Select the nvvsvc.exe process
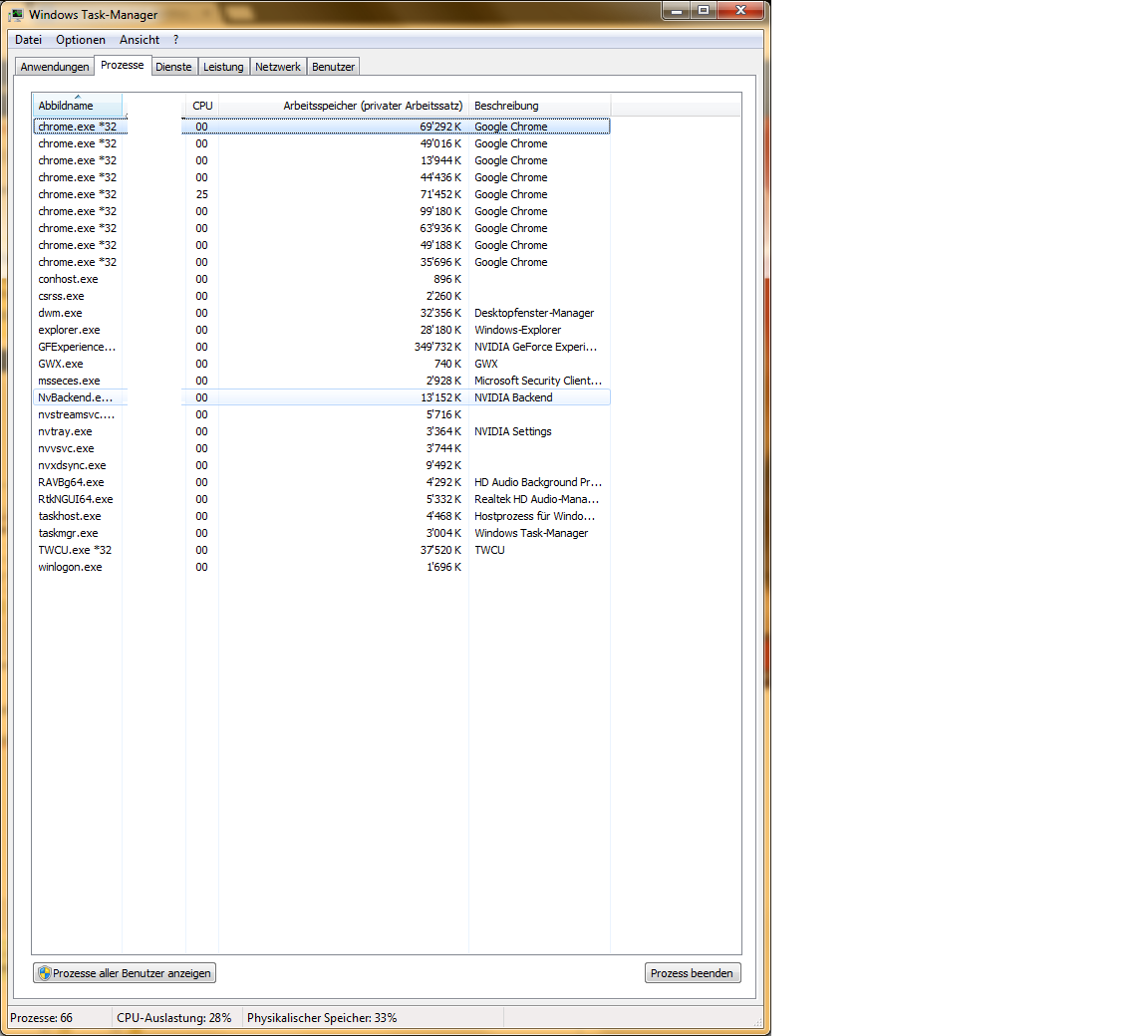The width and height of the screenshot is (1148, 1036). 322,447
